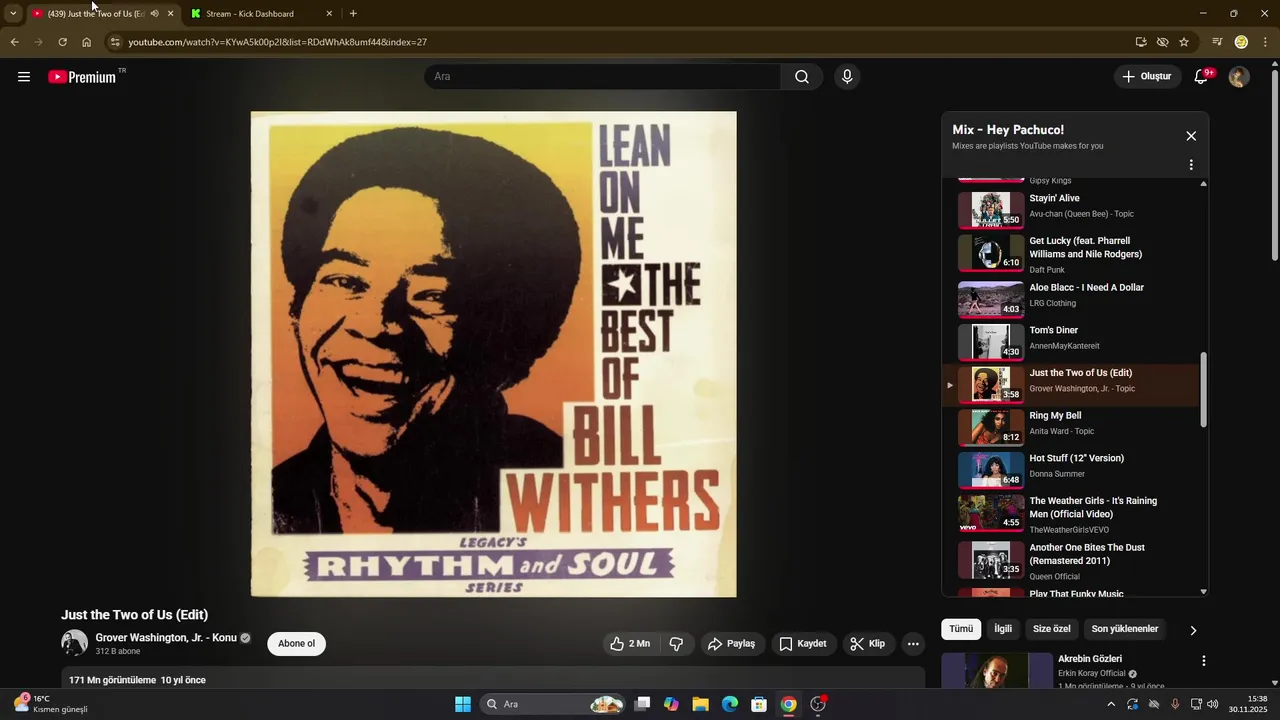Open a new browser tab
The height and width of the screenshot is (720, 1280).
click(353, 13)
